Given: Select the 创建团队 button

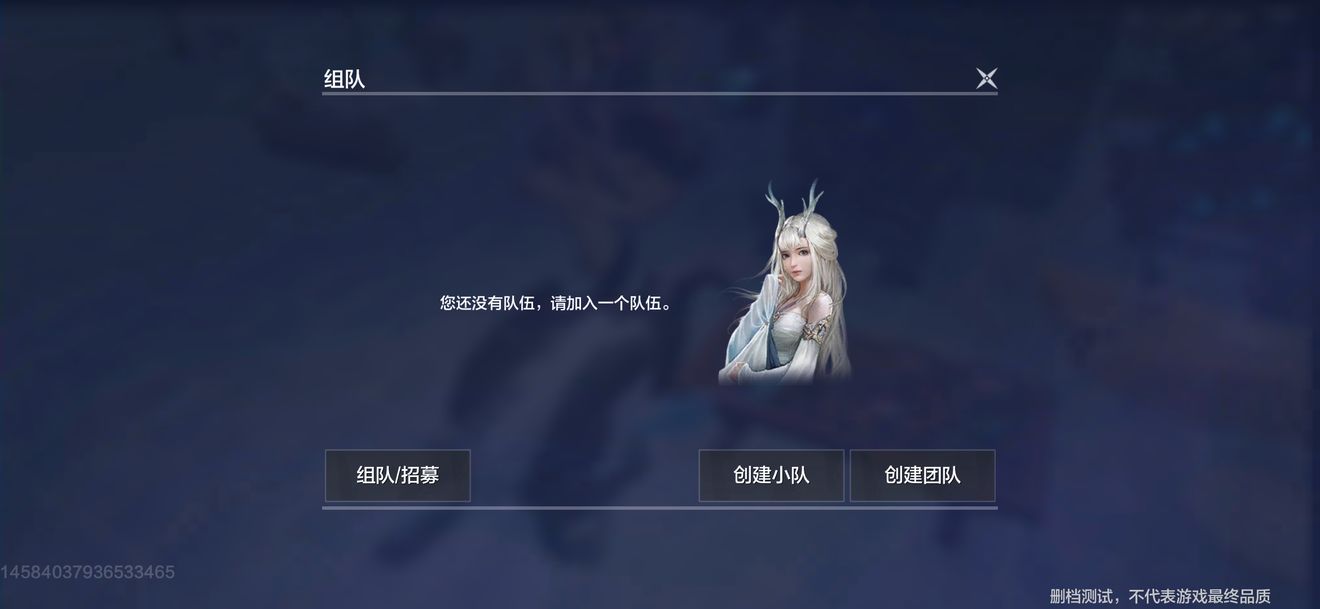Looking at the screenshot, I should (922, 475).
